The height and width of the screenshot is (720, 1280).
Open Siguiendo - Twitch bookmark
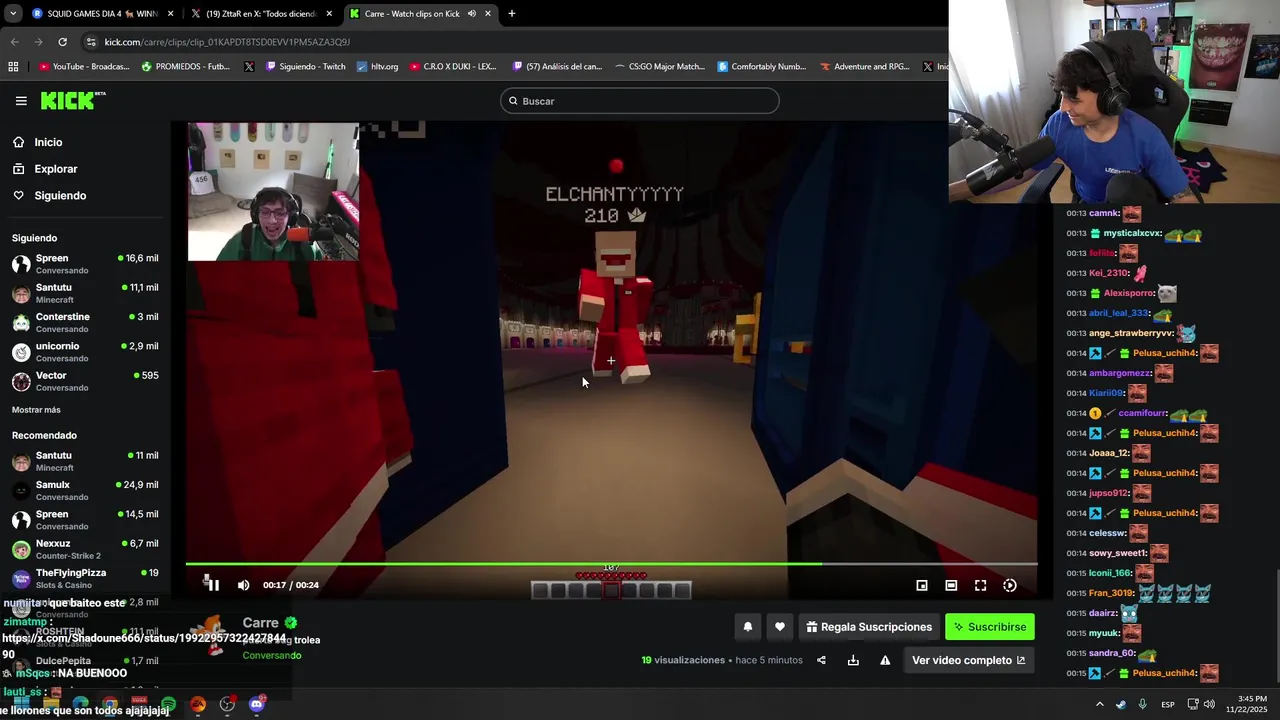pyautogui.click(x=305, y=67)
